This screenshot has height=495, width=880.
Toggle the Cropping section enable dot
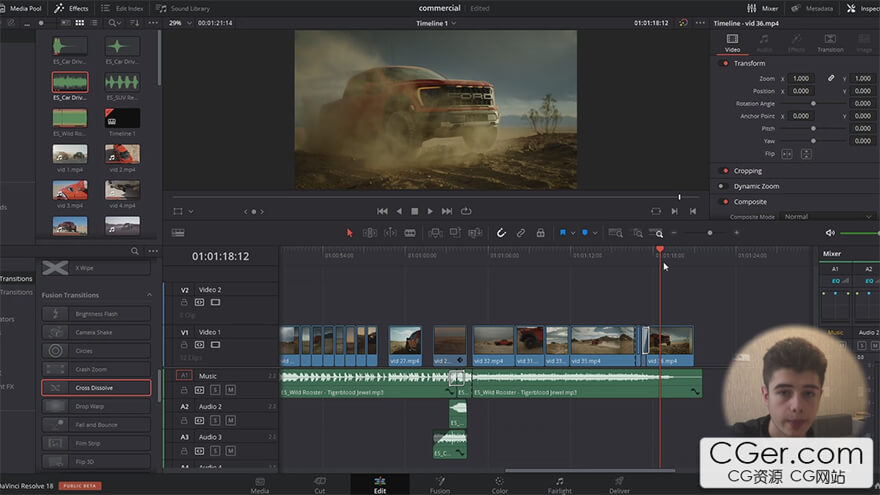725,171
